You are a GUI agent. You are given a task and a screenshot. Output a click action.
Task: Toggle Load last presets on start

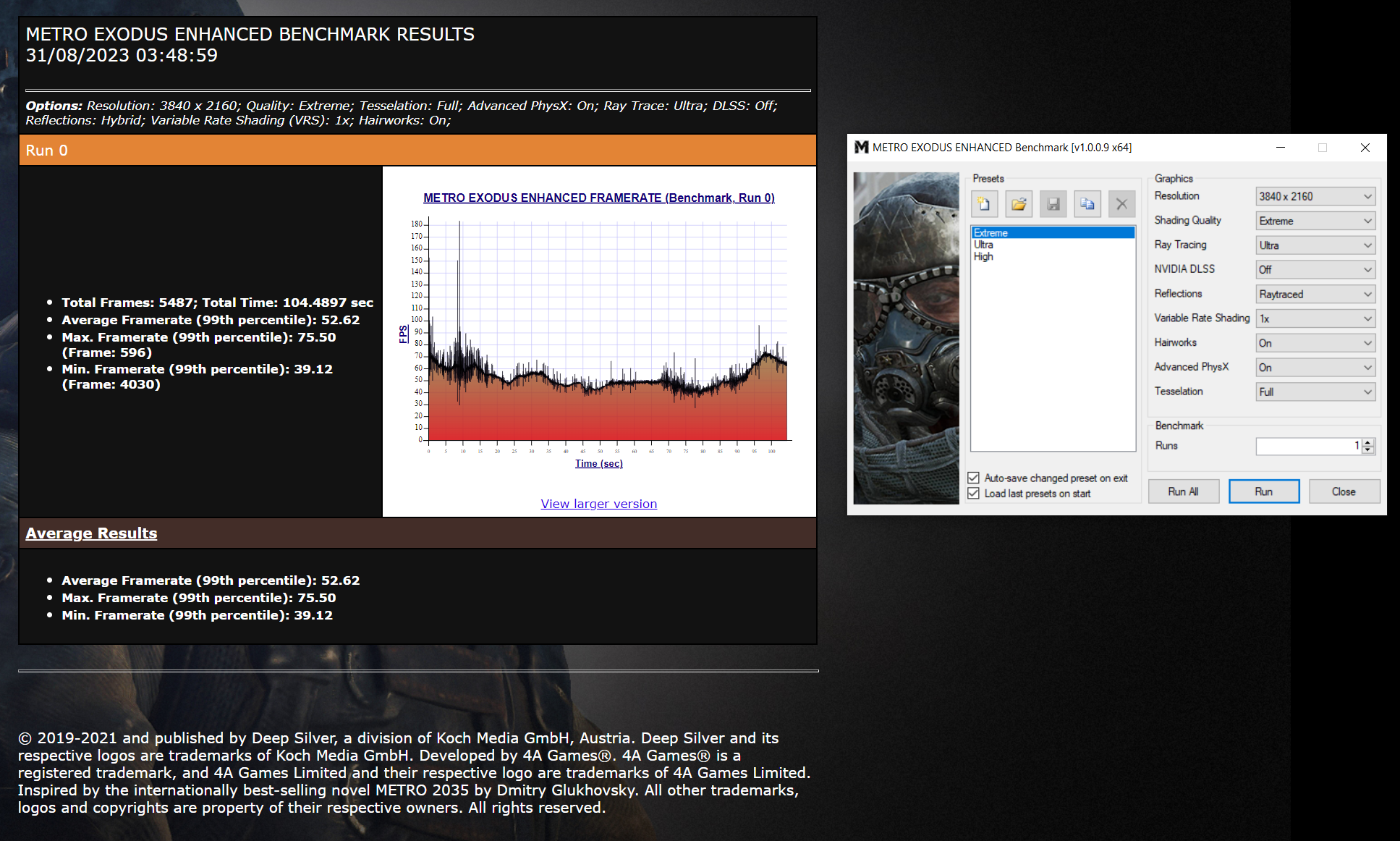click(x=974, y=494)
